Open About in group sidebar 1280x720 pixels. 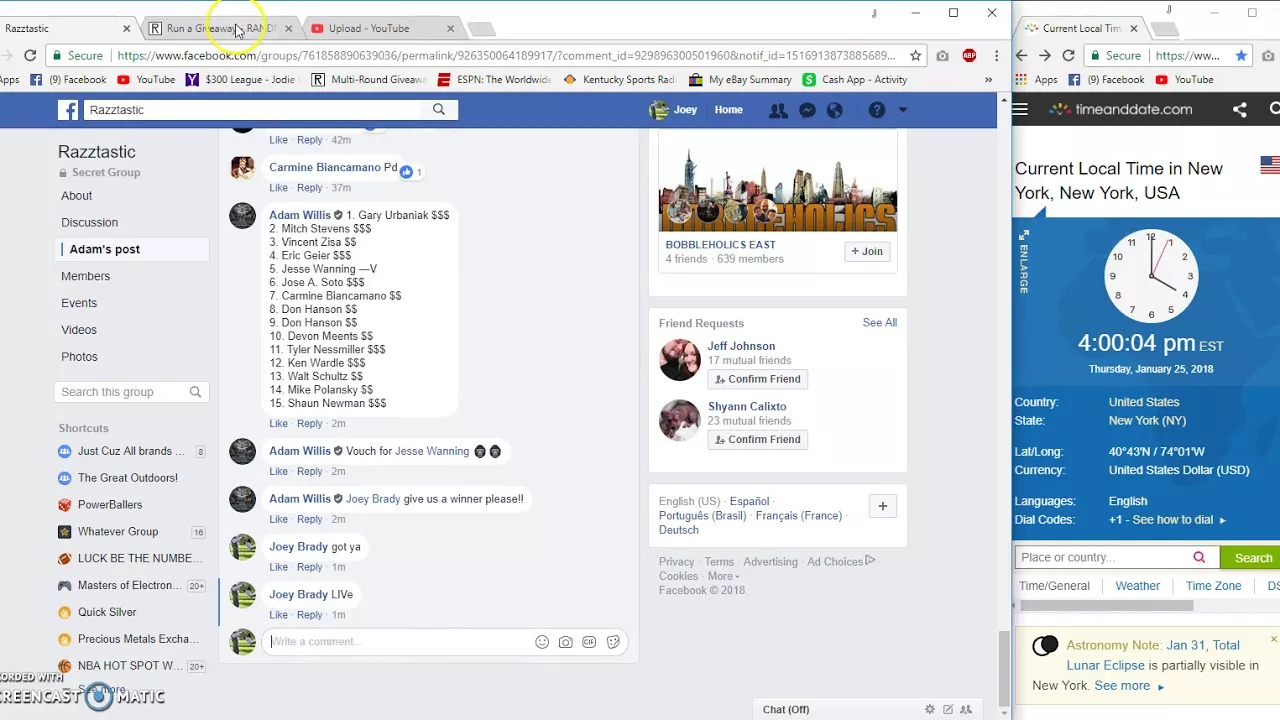(x=77, y=196)
